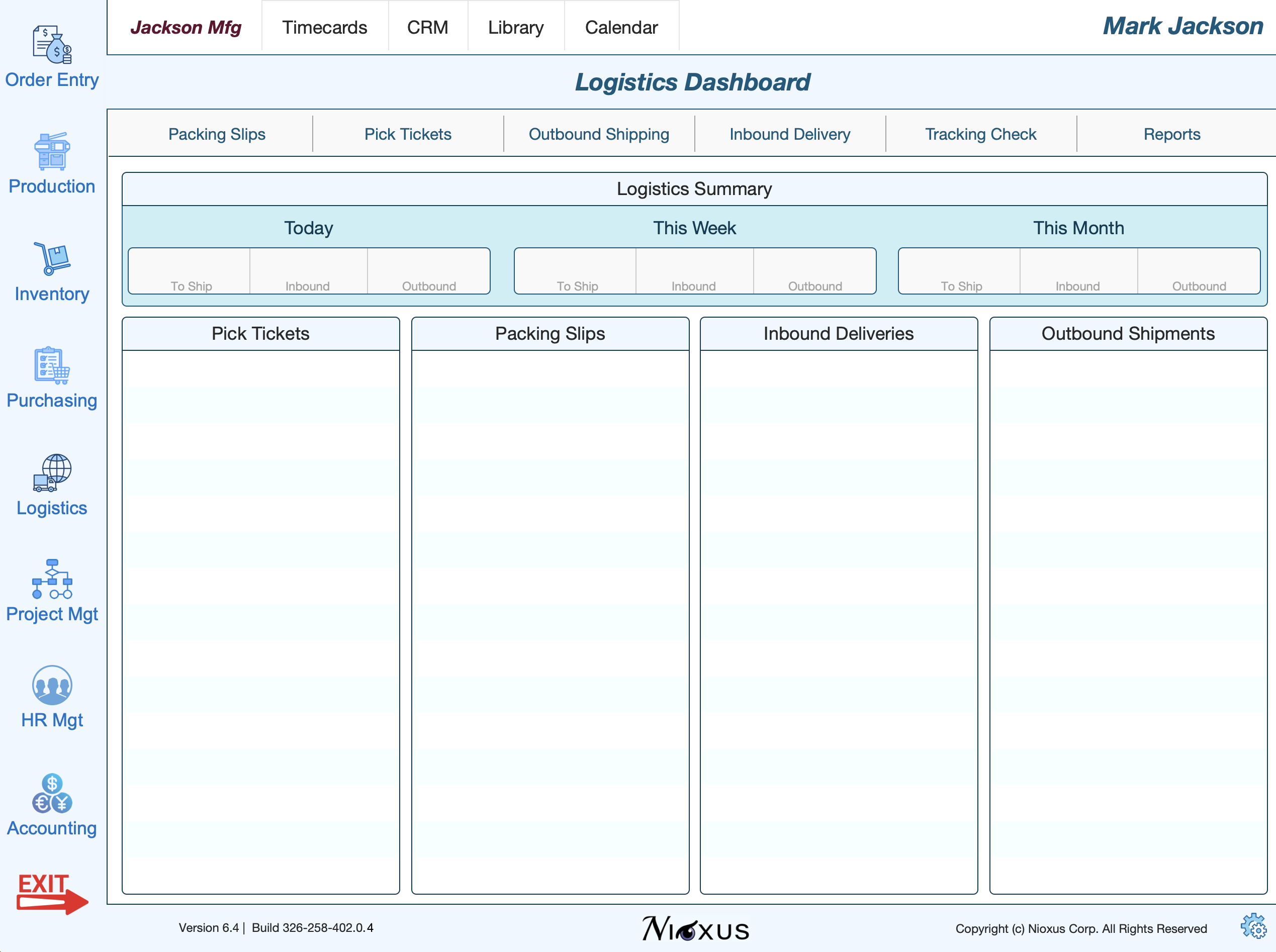Viewport: 1276px width, 952px height.
Task: Open the CRM tab
Action: click(x=428, y=27)
